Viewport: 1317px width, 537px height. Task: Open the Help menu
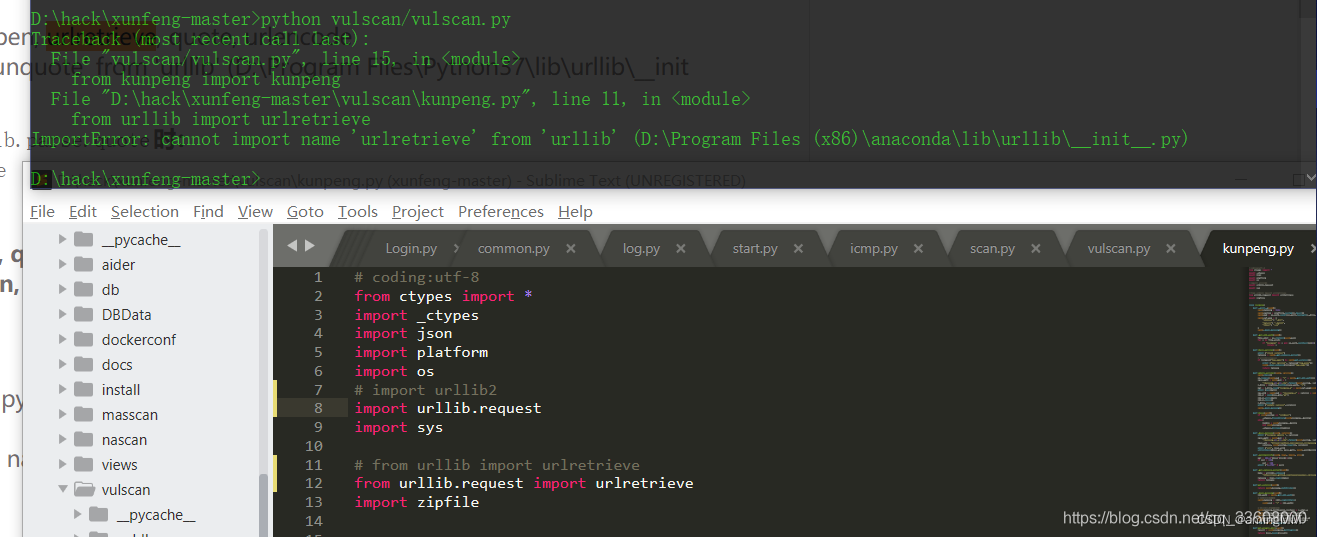pyautogui.click(x=575, y=211)
